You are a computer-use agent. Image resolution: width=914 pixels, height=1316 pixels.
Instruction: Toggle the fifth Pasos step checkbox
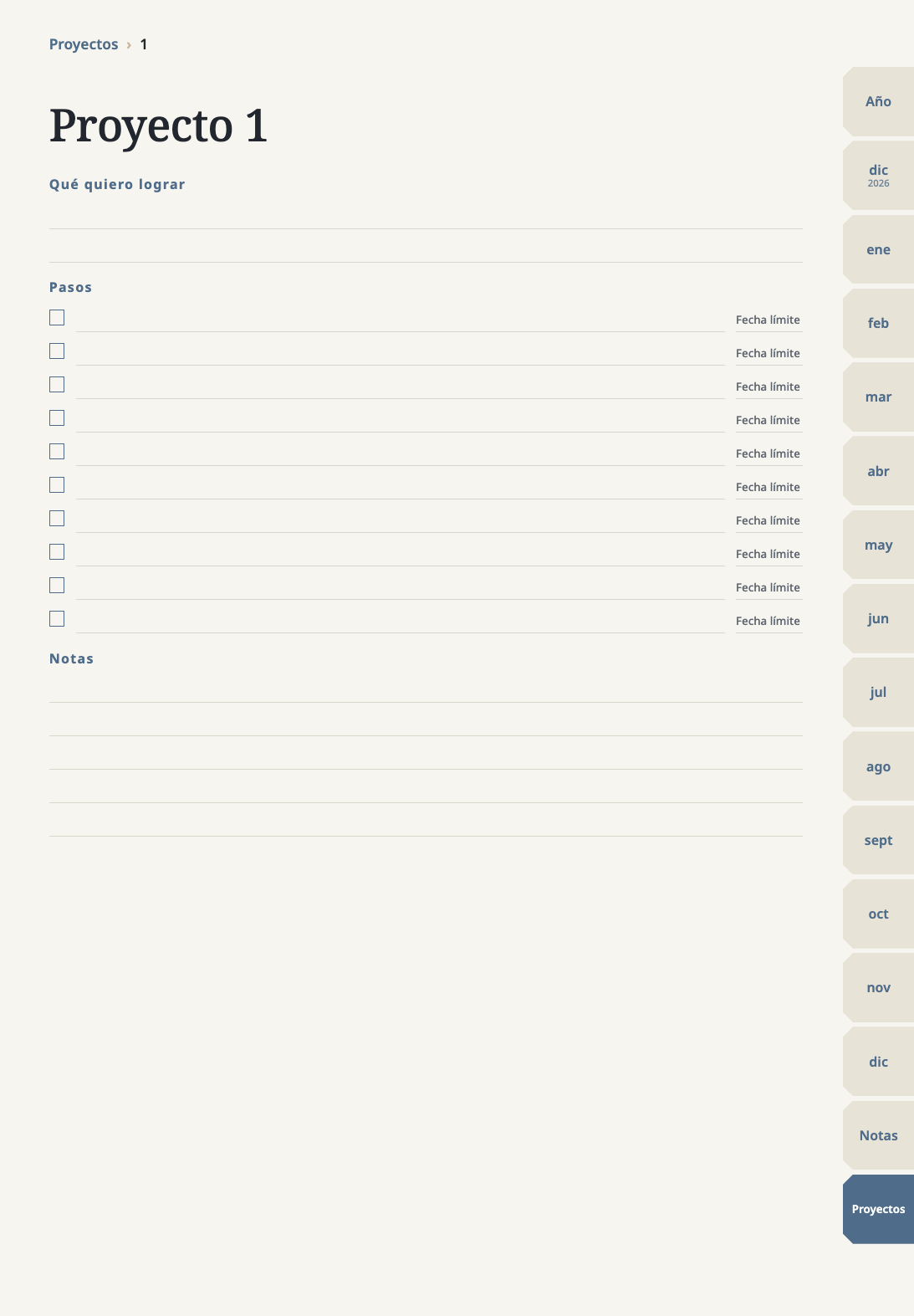click(x=57, y=452)
